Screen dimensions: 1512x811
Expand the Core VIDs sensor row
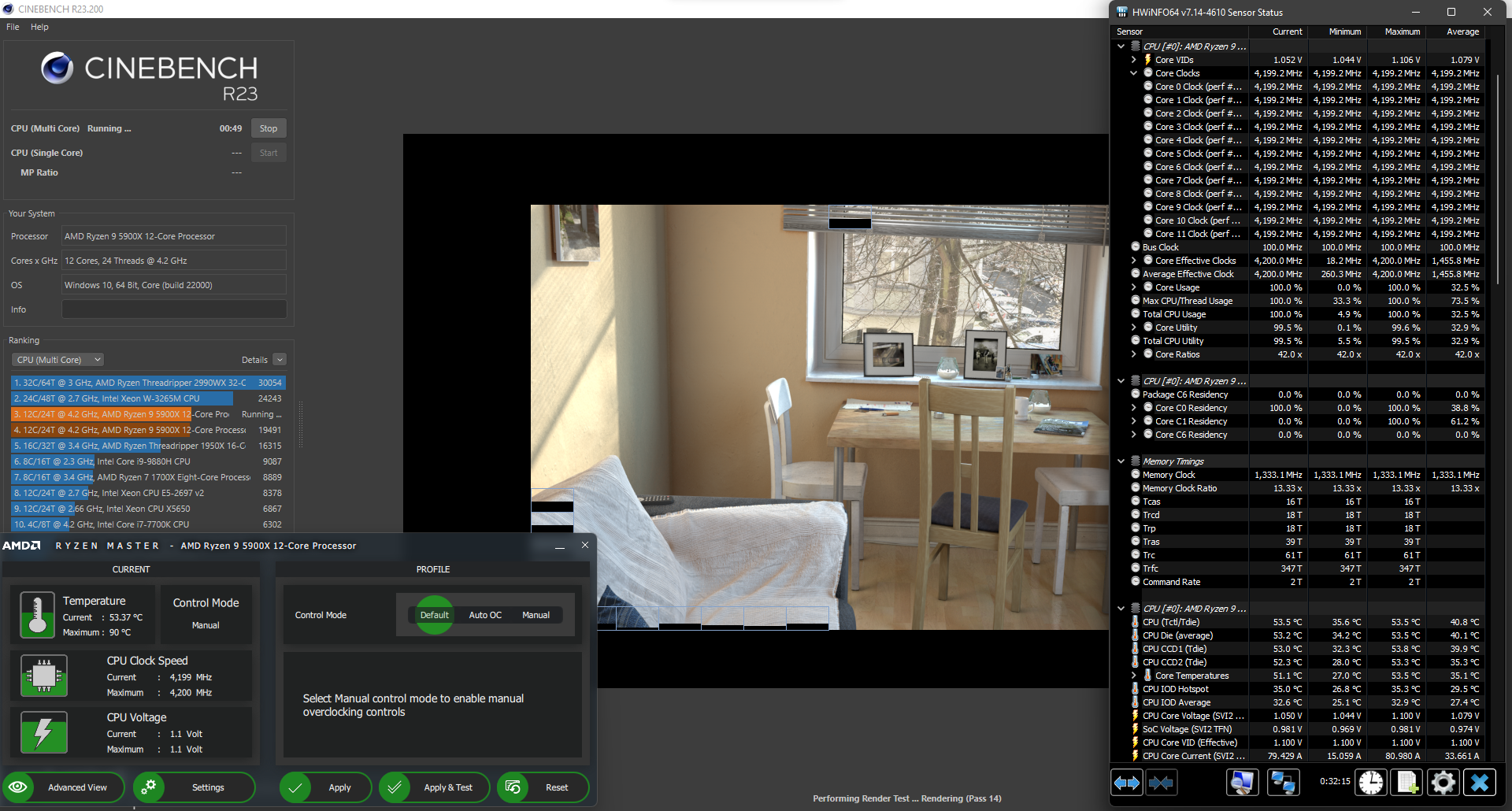pos(1134,60)
